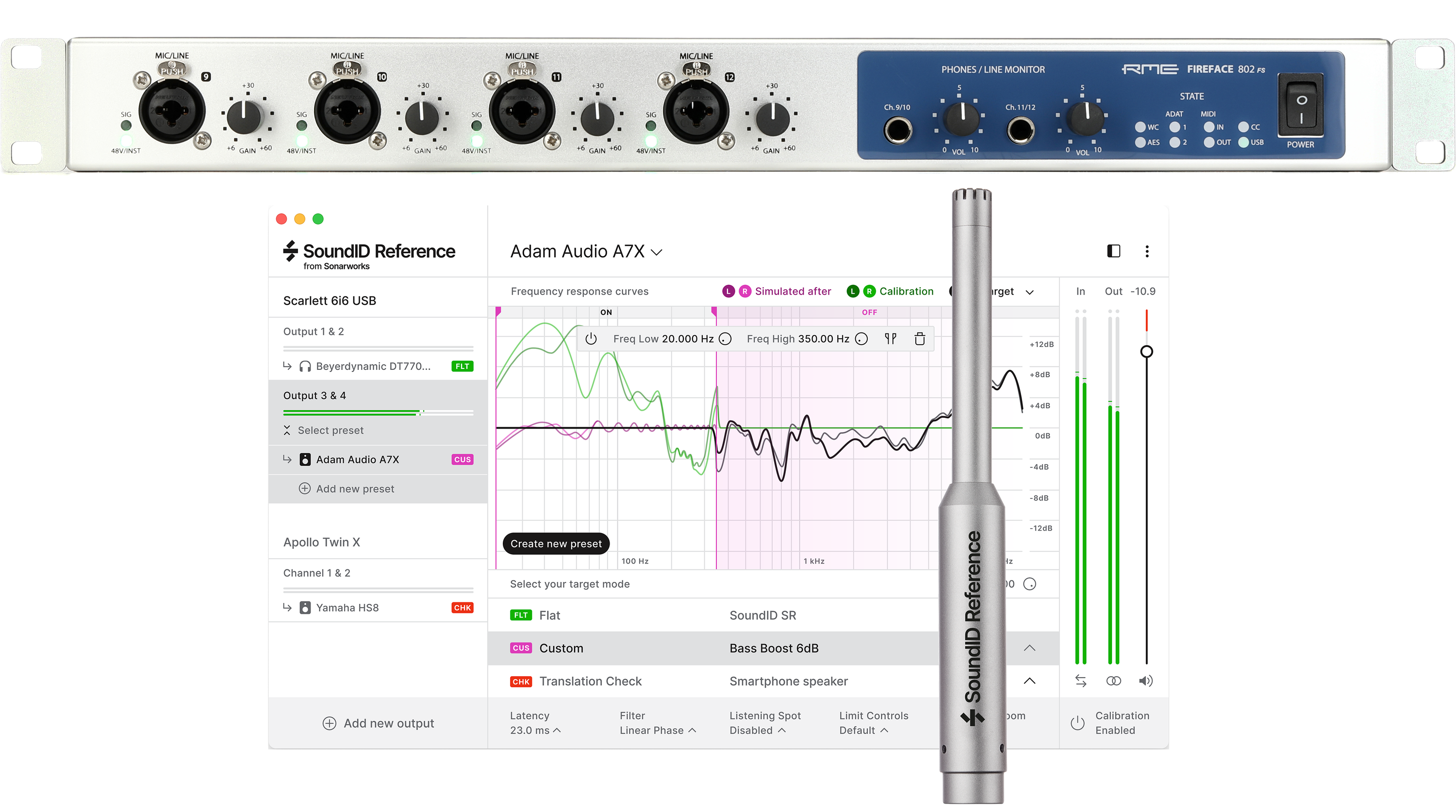Viewport: 1456px width, 812px height.
Task: Open the three-dot overflow menu
Action: [1147, 251]
